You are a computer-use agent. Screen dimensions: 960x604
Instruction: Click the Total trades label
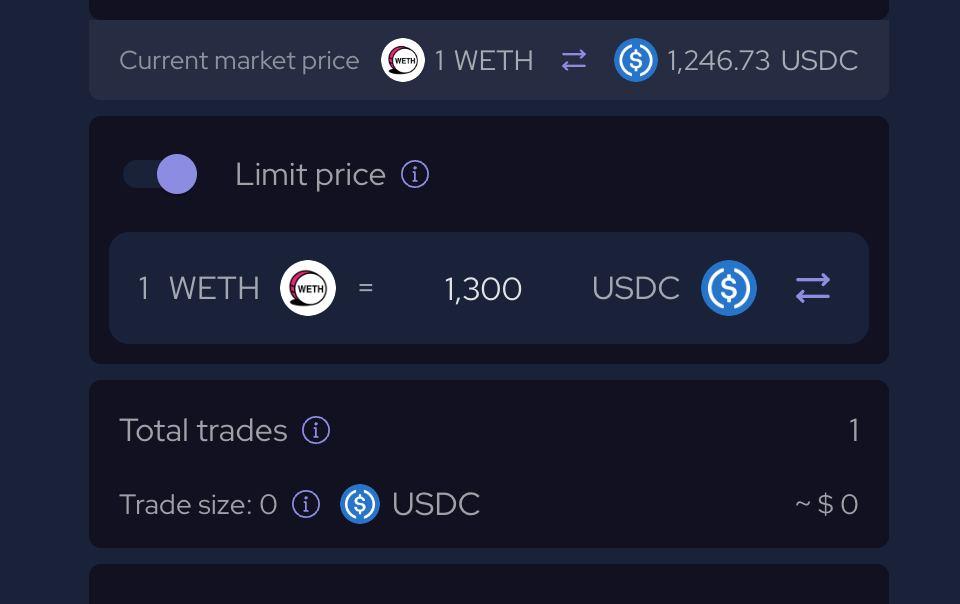(x=203, y=430)
